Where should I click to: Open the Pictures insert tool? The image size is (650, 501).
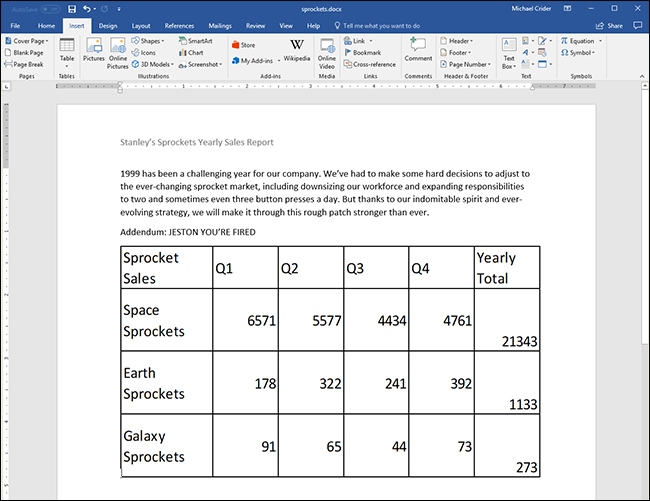(x=94, y=51)
